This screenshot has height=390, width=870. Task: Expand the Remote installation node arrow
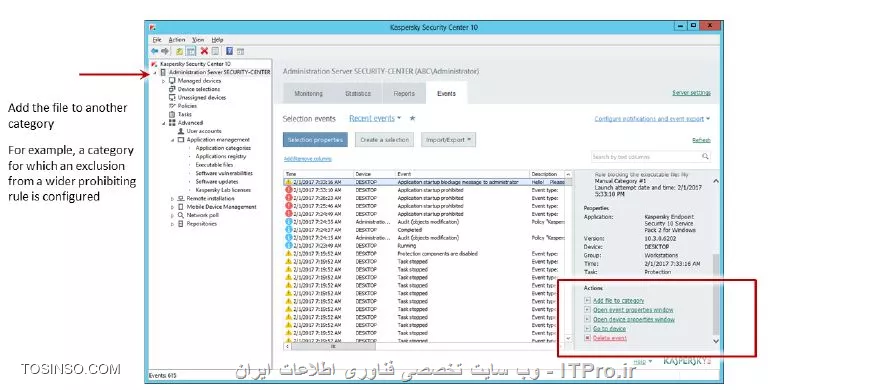(173, 199)
